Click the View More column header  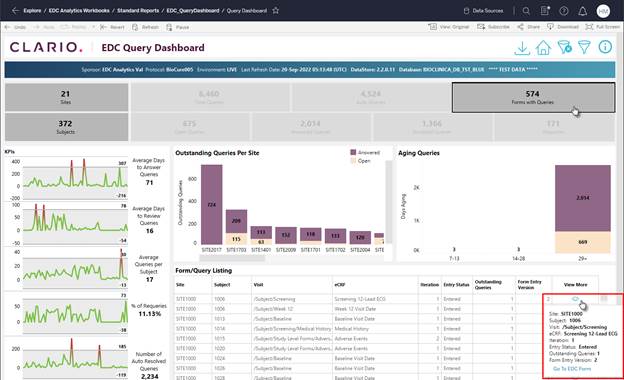tap(575, 285)
